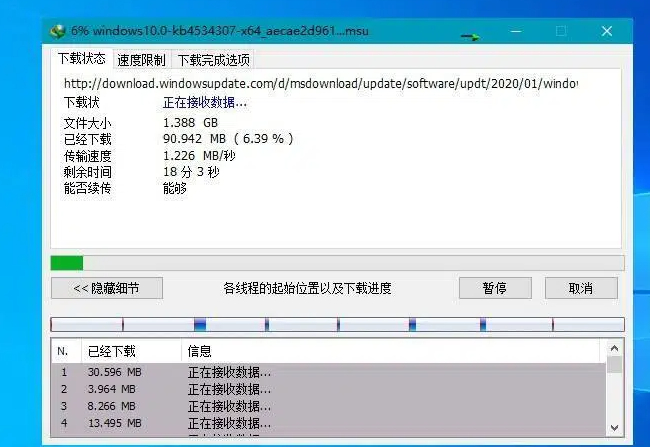Select thread row 4 with 13.495 MB
Viewport: 651px width, 448px height.
pos(328,423)
